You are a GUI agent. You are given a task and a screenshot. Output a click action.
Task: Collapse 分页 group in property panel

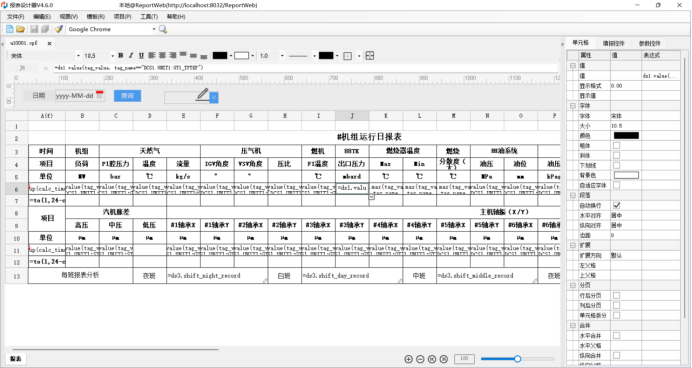[x=572, y=285]
